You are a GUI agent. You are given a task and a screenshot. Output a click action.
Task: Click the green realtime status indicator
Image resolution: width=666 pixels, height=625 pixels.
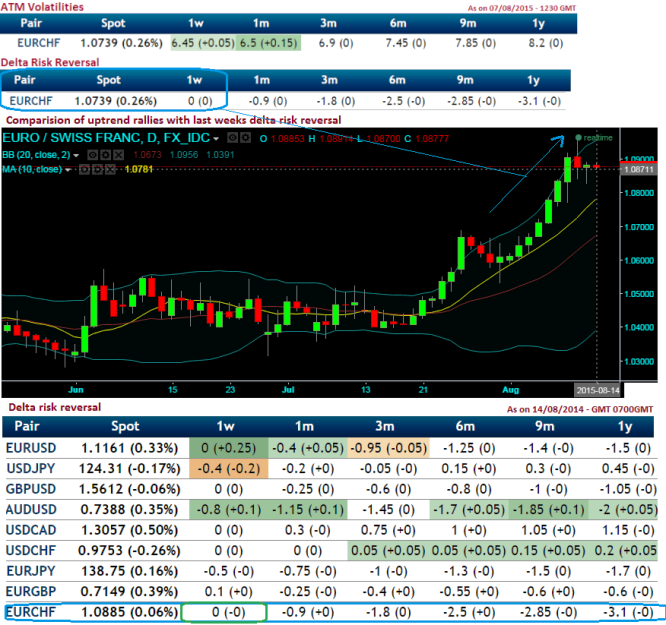pos(579,137)
